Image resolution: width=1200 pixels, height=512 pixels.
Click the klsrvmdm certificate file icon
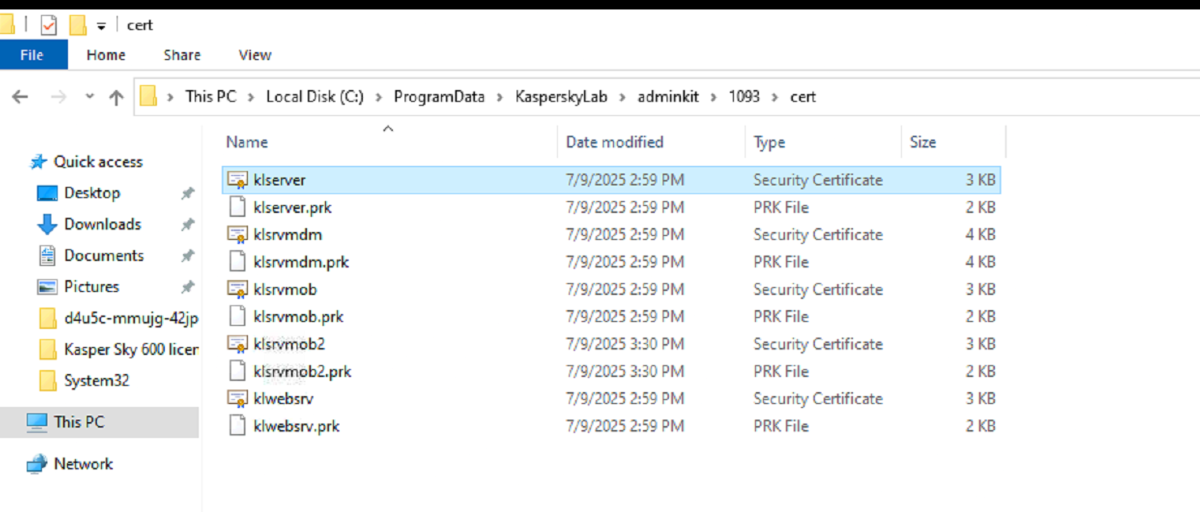pyautogui.click(x=237, y=235)
